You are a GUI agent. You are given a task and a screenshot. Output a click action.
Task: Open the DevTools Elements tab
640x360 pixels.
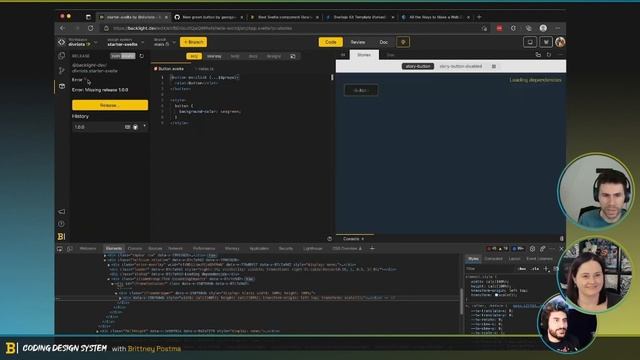point(113,249)
